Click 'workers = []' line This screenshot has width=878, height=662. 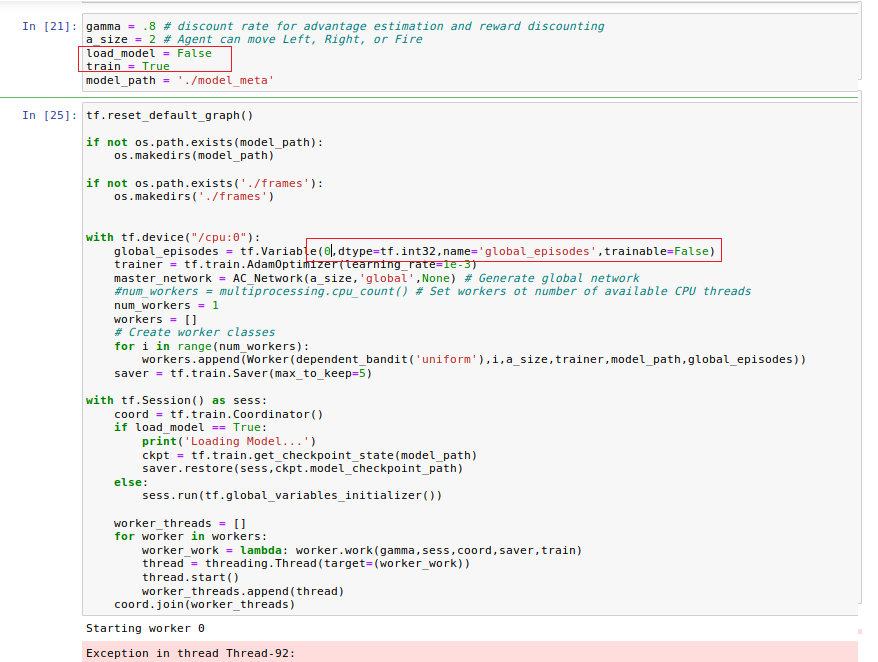pos(156,319)
